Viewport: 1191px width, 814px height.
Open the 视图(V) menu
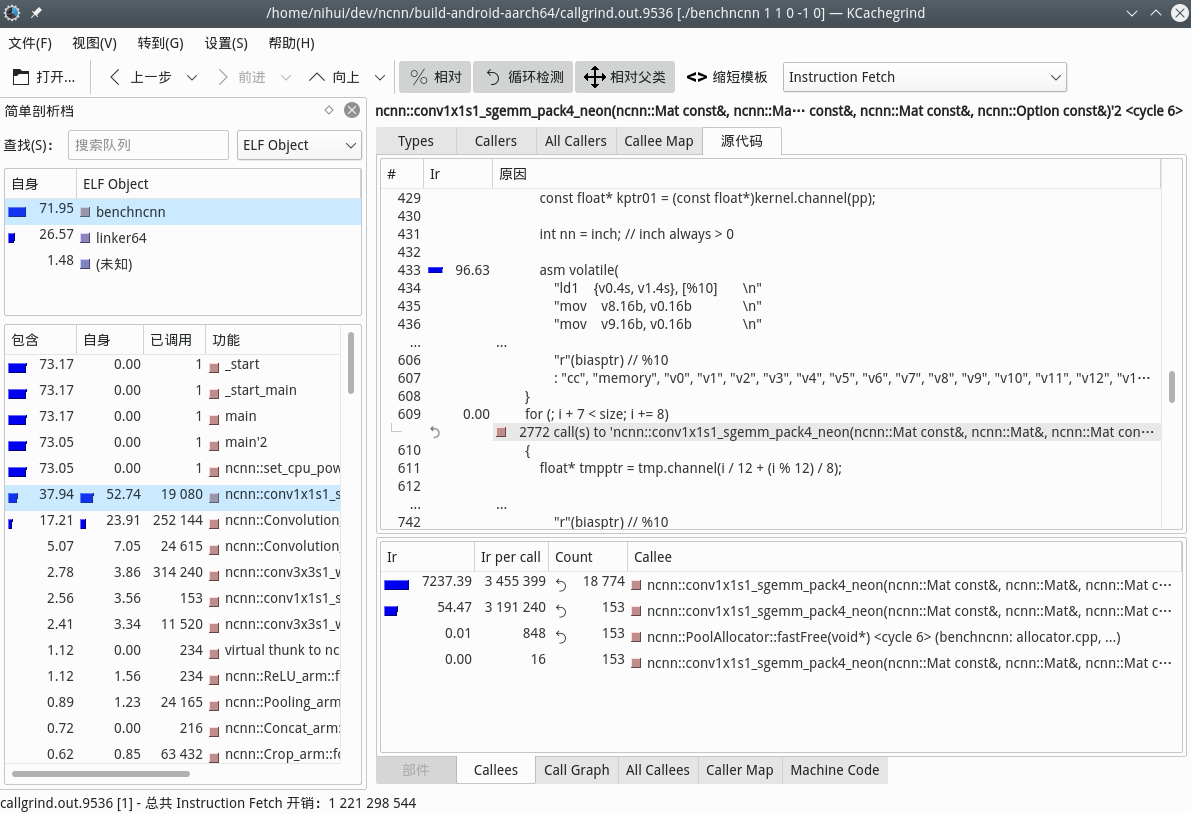point(94,43)
